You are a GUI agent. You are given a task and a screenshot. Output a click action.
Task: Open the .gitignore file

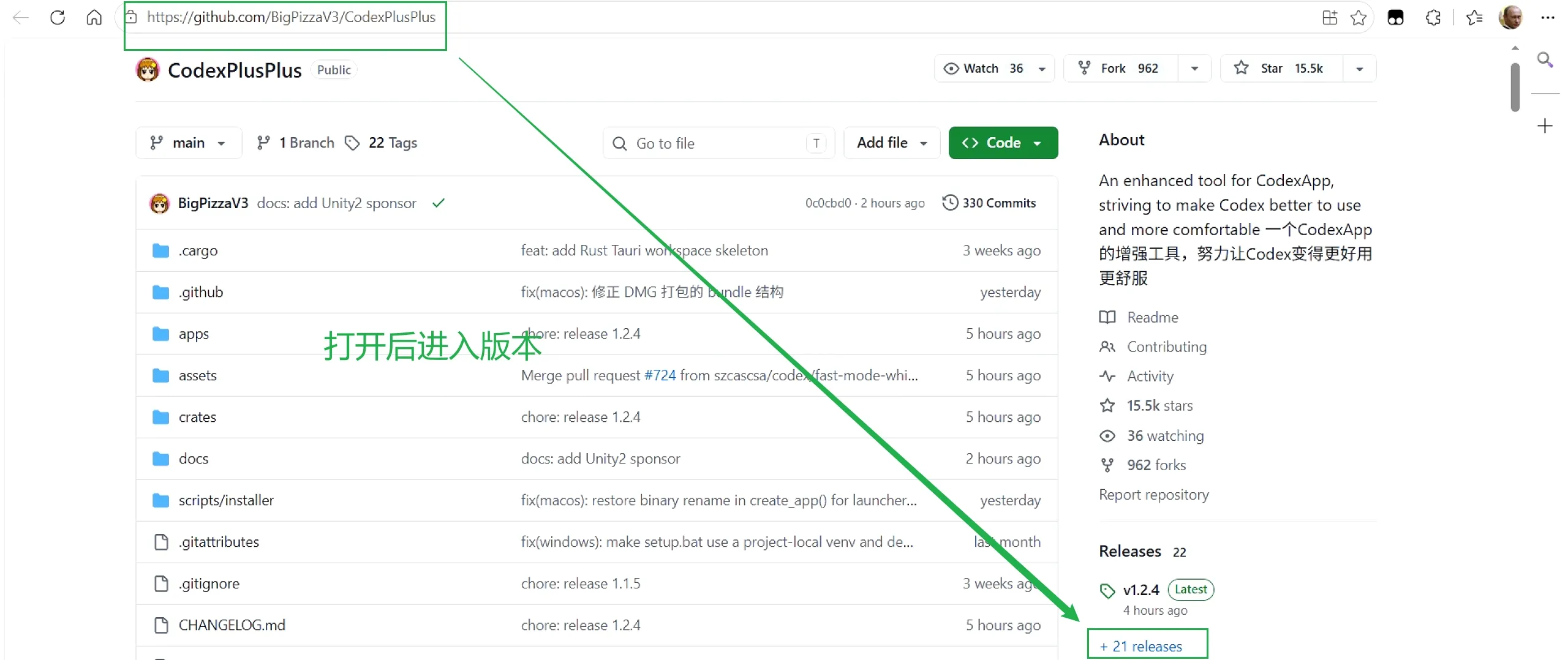click(209, 584)
